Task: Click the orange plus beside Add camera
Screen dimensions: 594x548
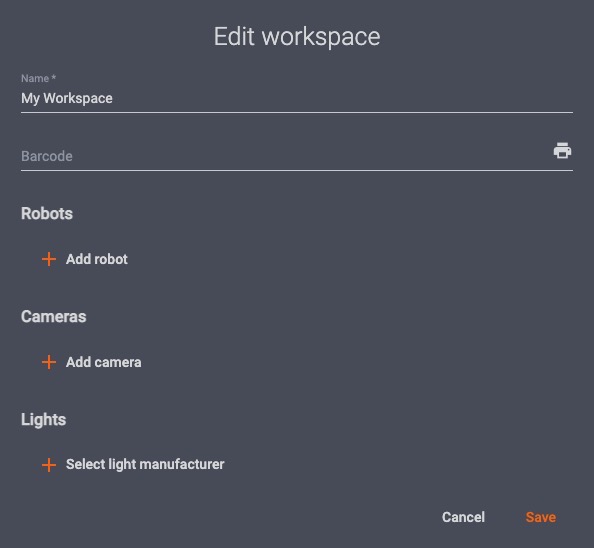Action: tap(49, 362)
